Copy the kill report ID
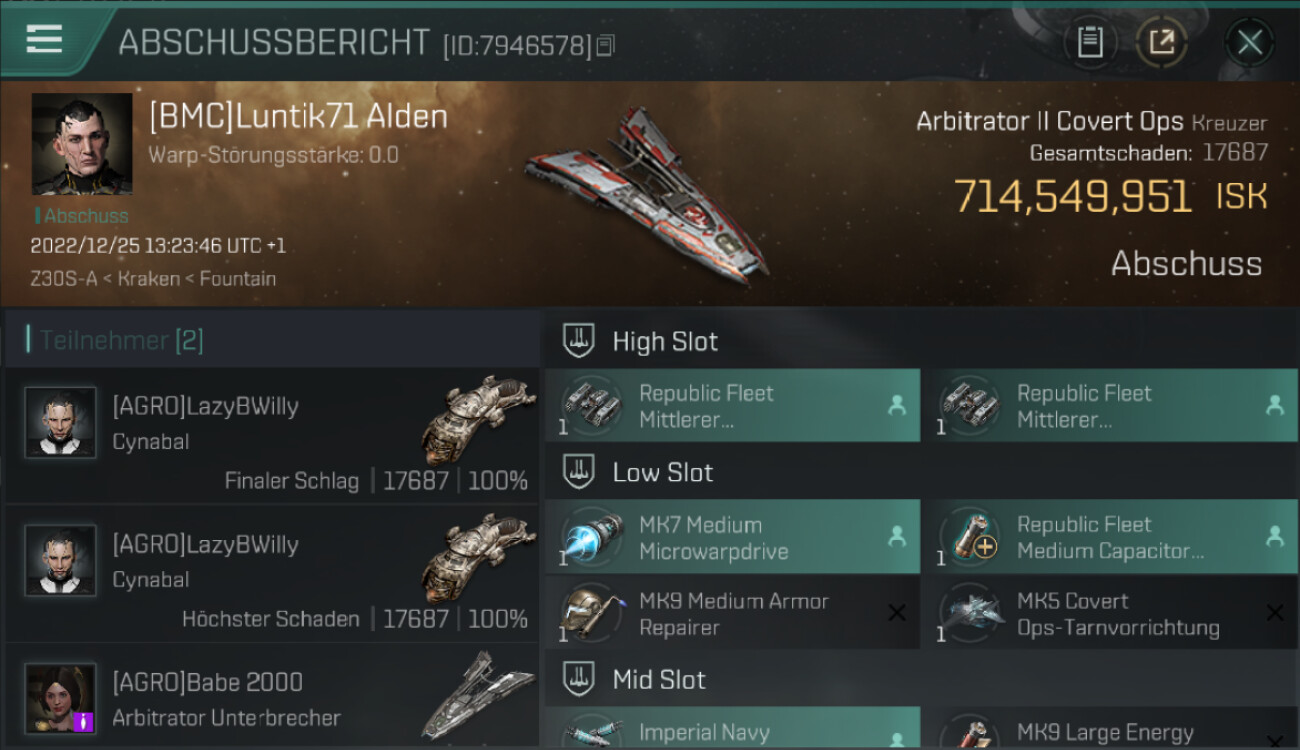The image size is (1300, 750). point(606,46)
